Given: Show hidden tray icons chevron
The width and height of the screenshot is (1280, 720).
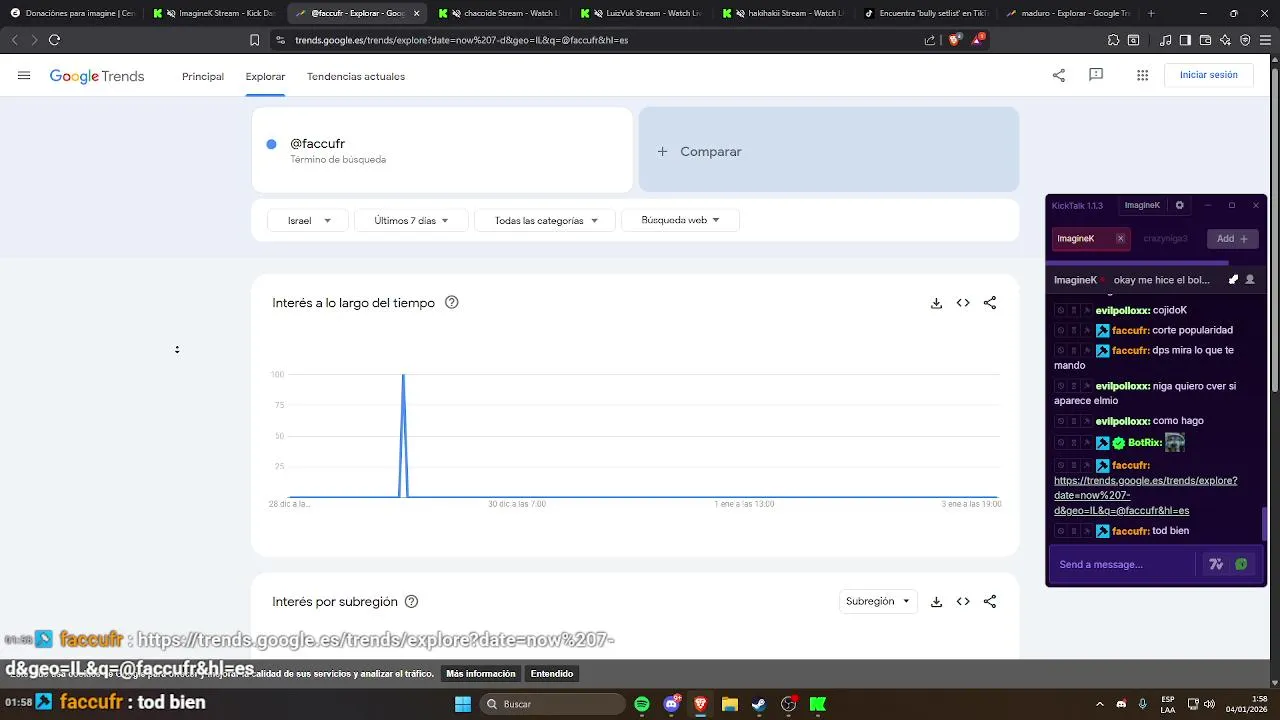Looking at the screenshot, I should 1100,704.
